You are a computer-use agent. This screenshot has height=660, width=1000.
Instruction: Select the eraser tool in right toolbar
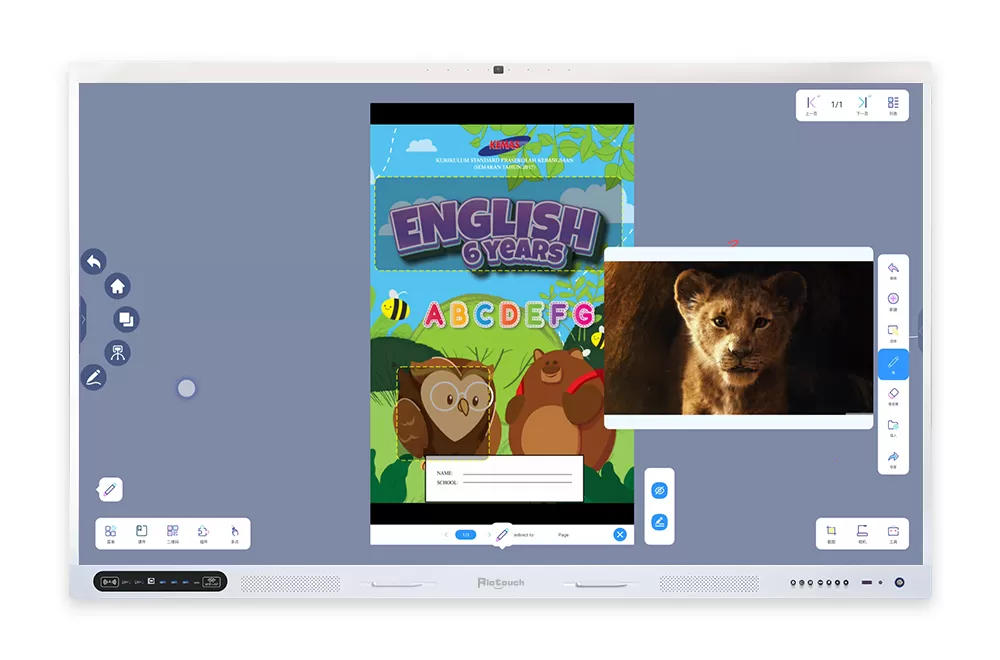coord(893,396)
